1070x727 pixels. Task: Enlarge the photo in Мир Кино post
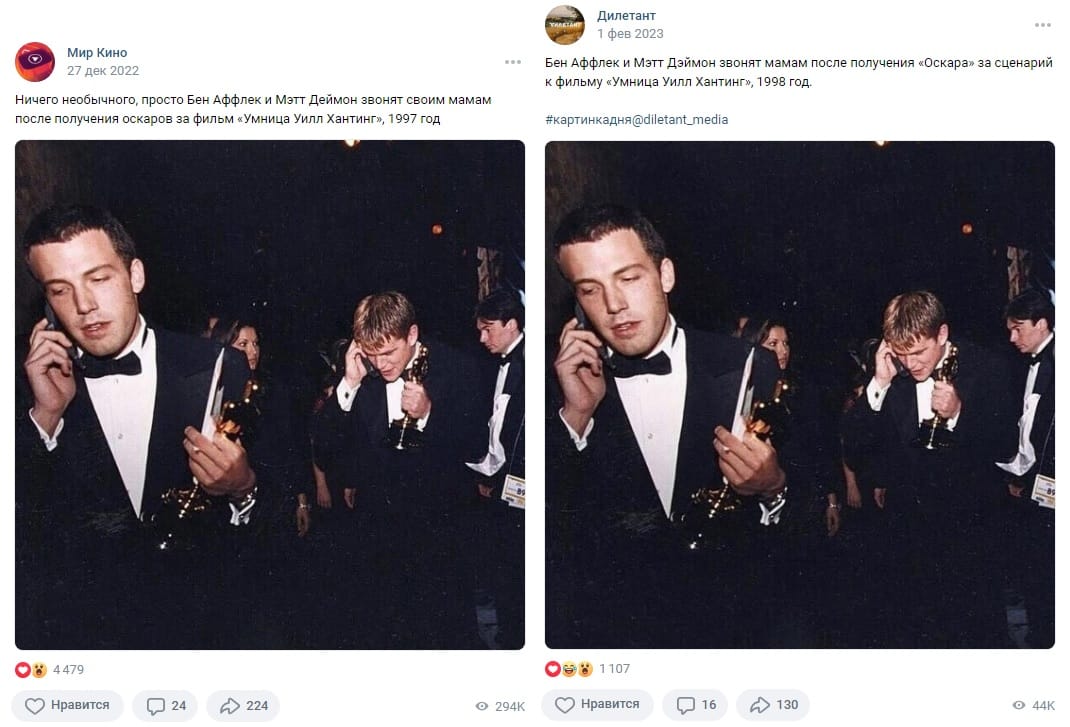tap(270, 395)
